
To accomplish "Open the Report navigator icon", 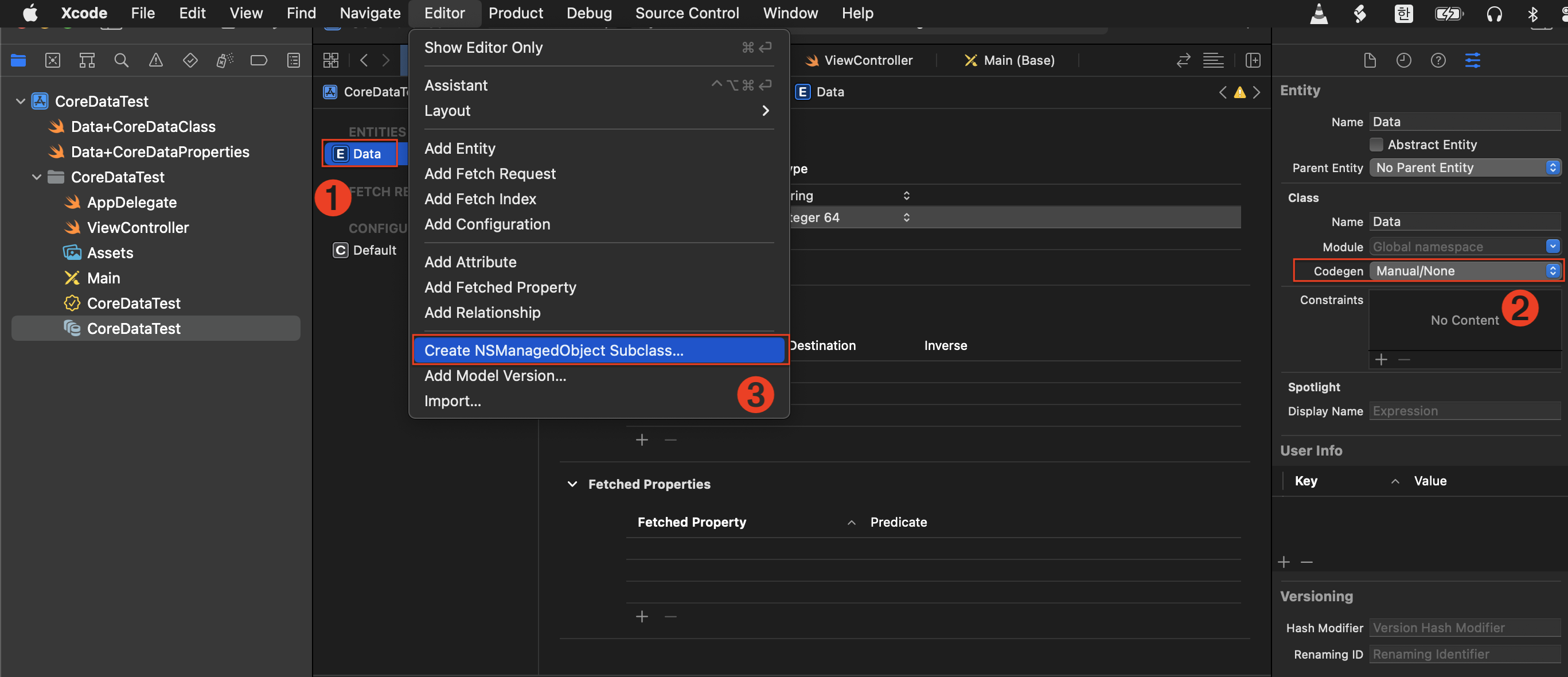I will pyautogui.click(x=294, y=60).
